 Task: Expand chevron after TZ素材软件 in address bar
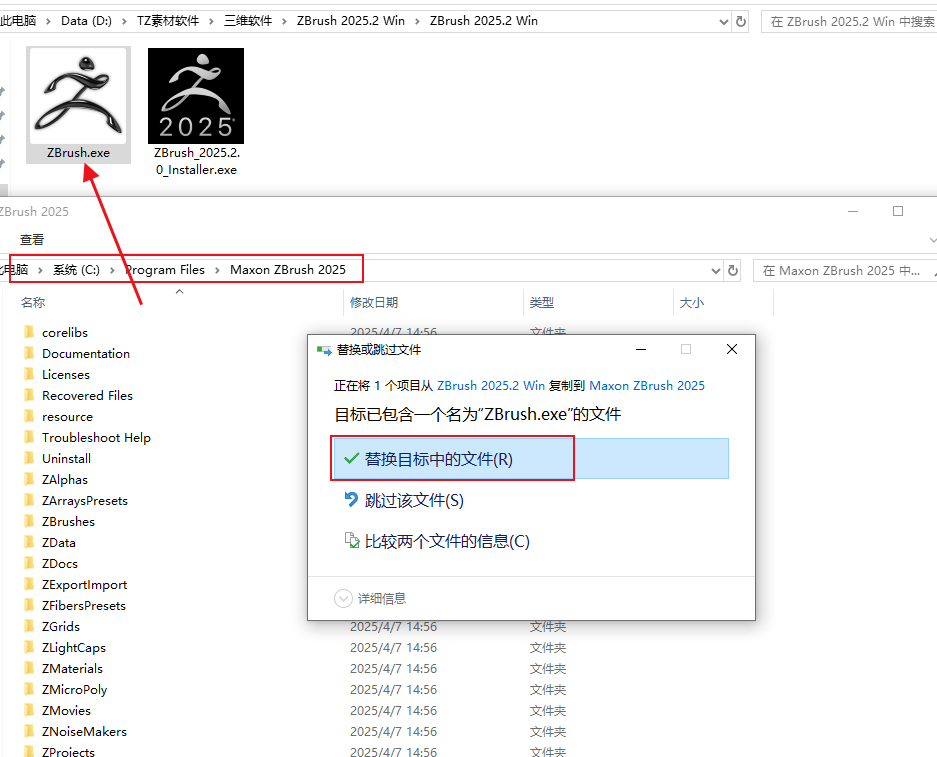(x=212, y=22)
